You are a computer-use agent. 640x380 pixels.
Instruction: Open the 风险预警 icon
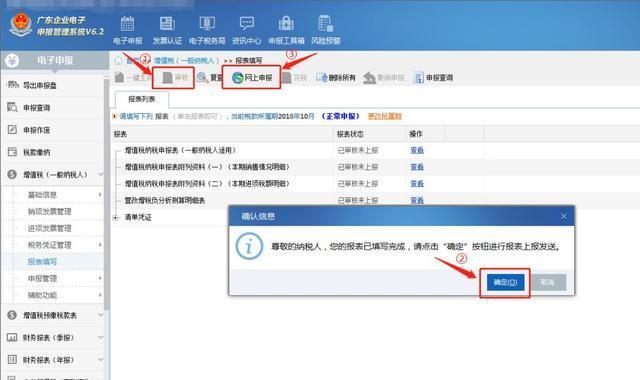pyautogui.click(x=326, y=29)
